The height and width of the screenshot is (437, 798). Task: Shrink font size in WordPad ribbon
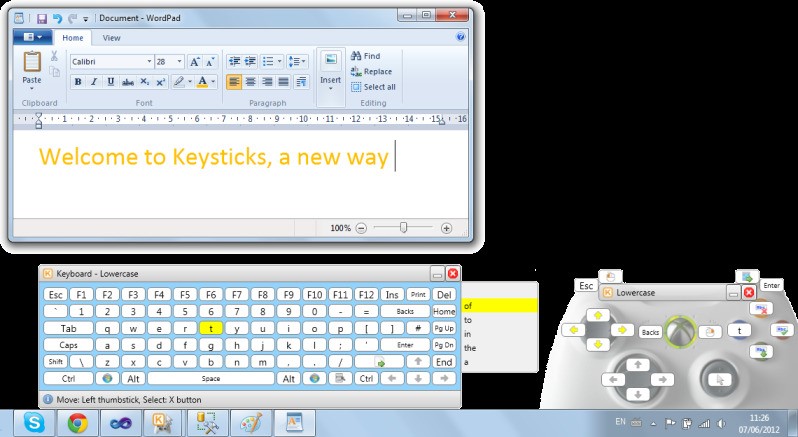(x=210, y=62)
